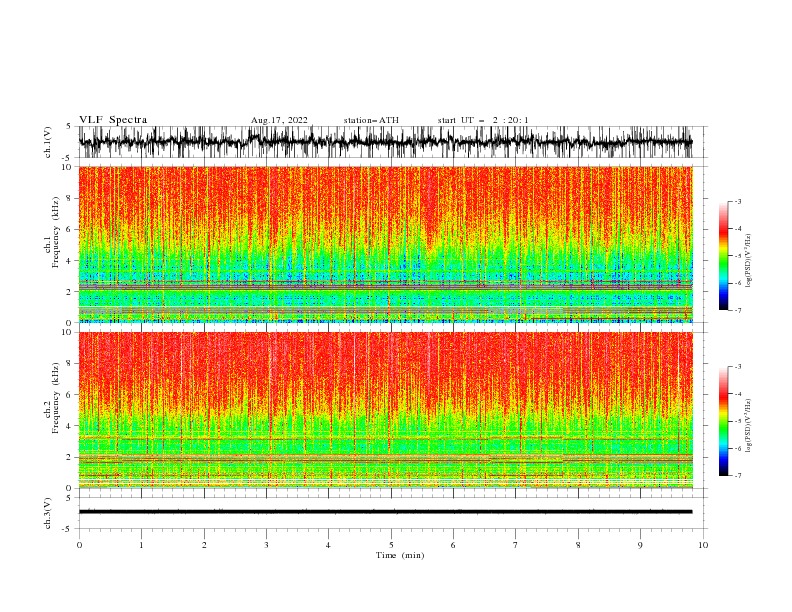Click tick label 7 on the Time axis
Viewport: 792px width, 612px height.
(x=516, y=545)
